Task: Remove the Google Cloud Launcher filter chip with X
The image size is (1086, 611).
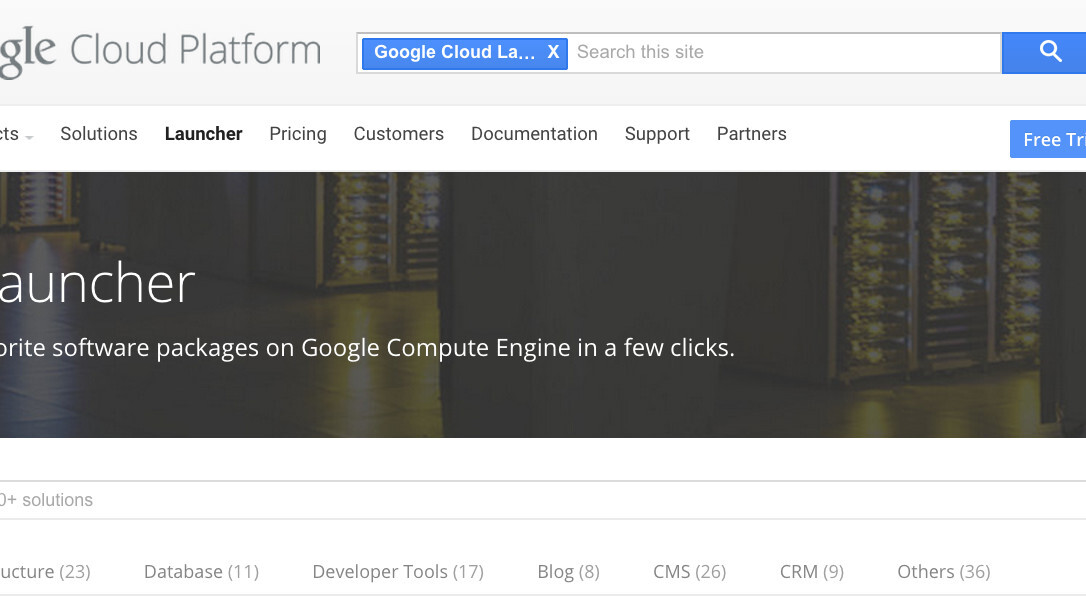Action: tap(553, 52)
